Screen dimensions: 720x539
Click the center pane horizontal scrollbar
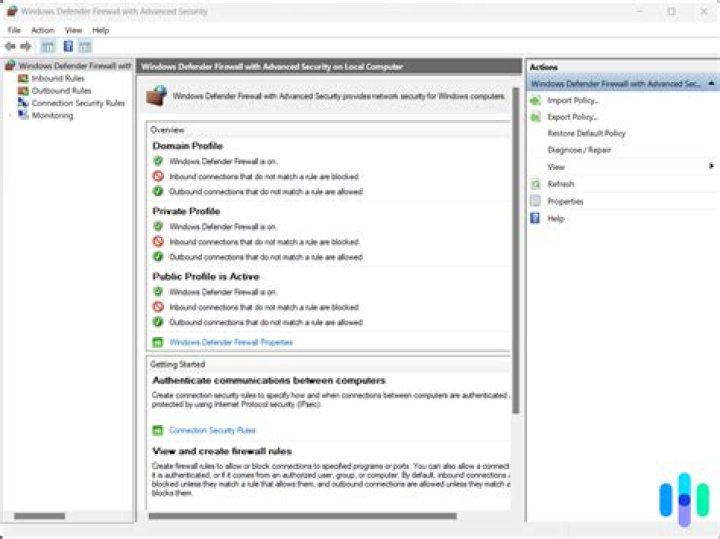coord(303,516)
